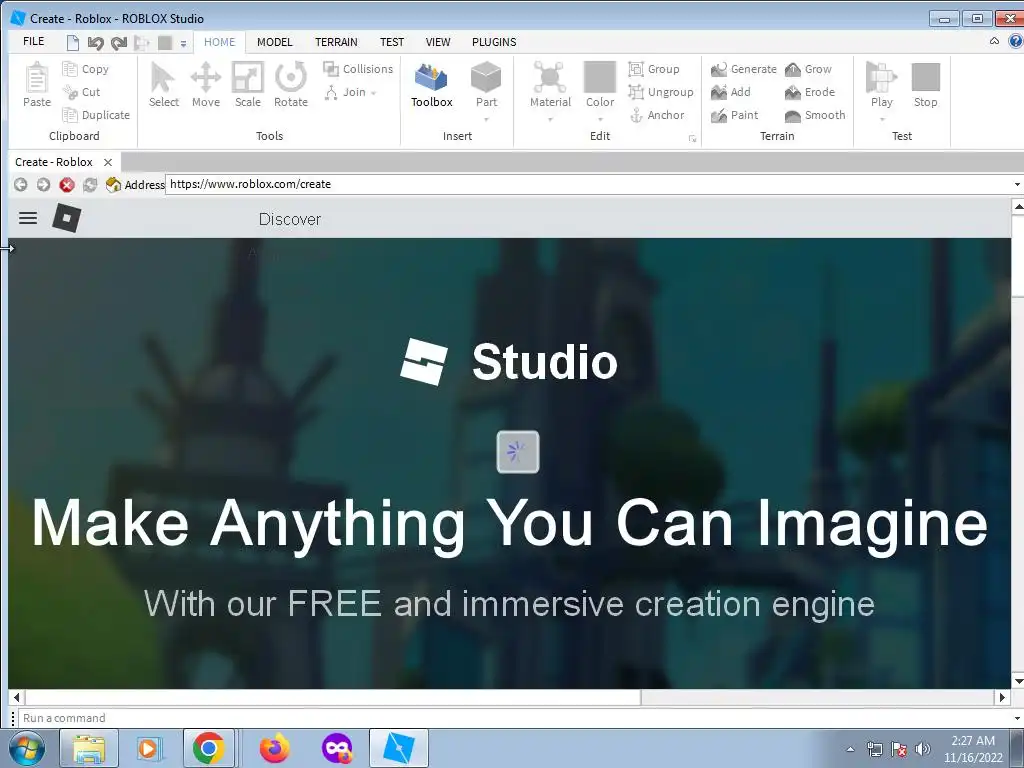Click the Roblox logo icon
The height and width of the screenshot is (768, 1024).
tap(67, 218)
